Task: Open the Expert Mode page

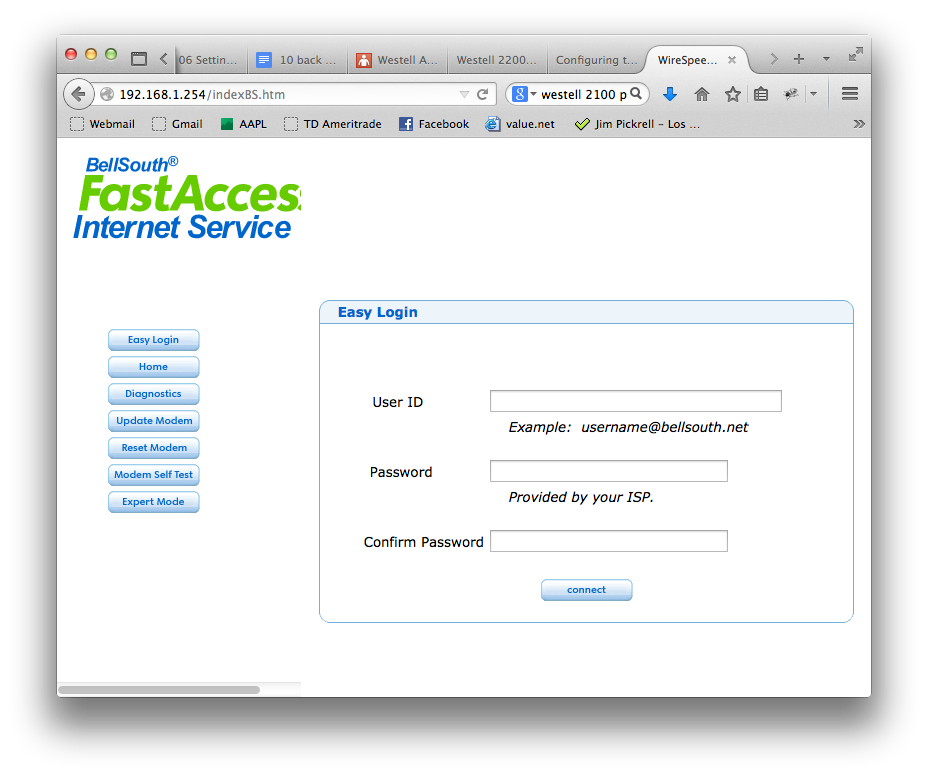Action: click(x=153, y=501)
